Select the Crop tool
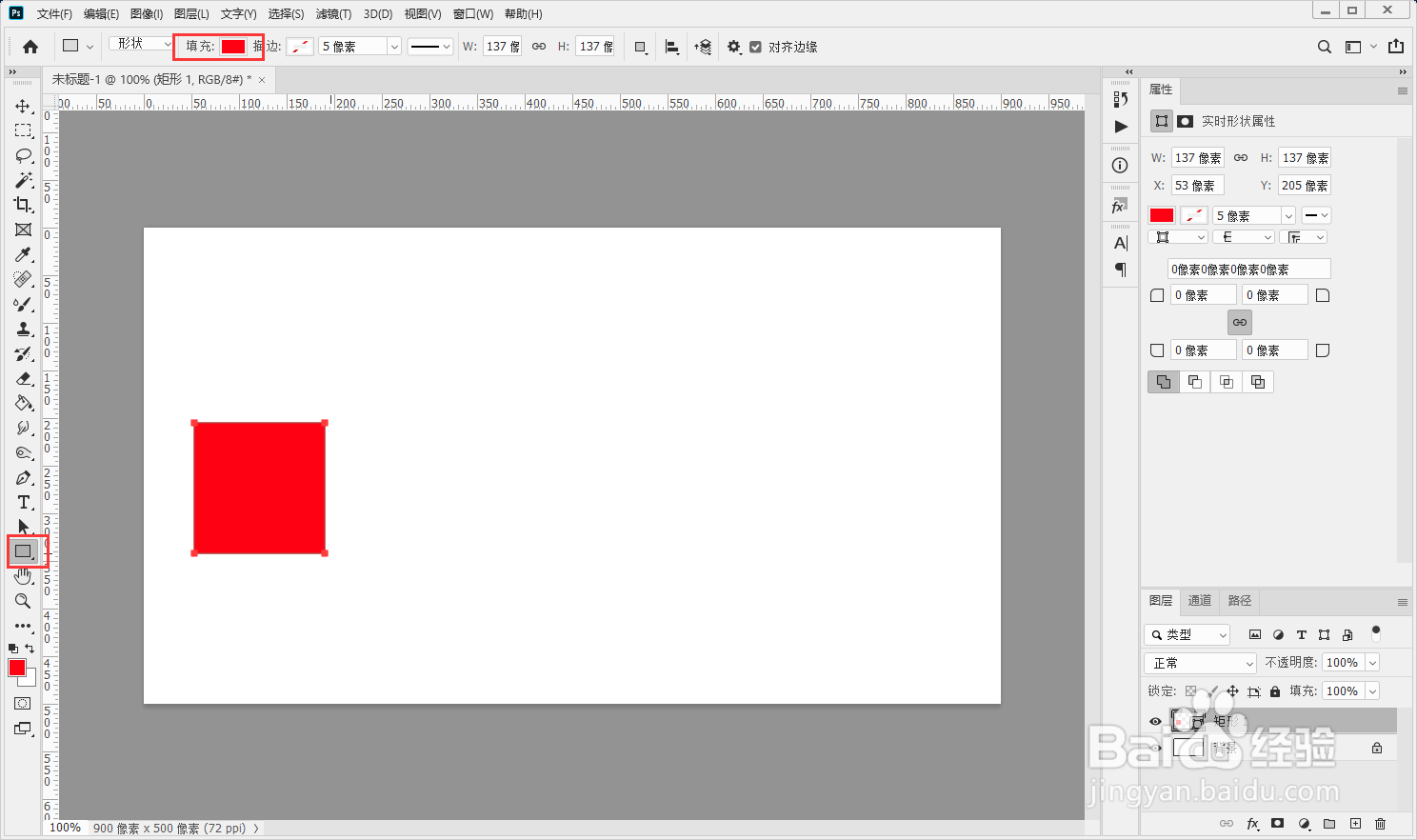1417x840 pixels. click(23, 205)
